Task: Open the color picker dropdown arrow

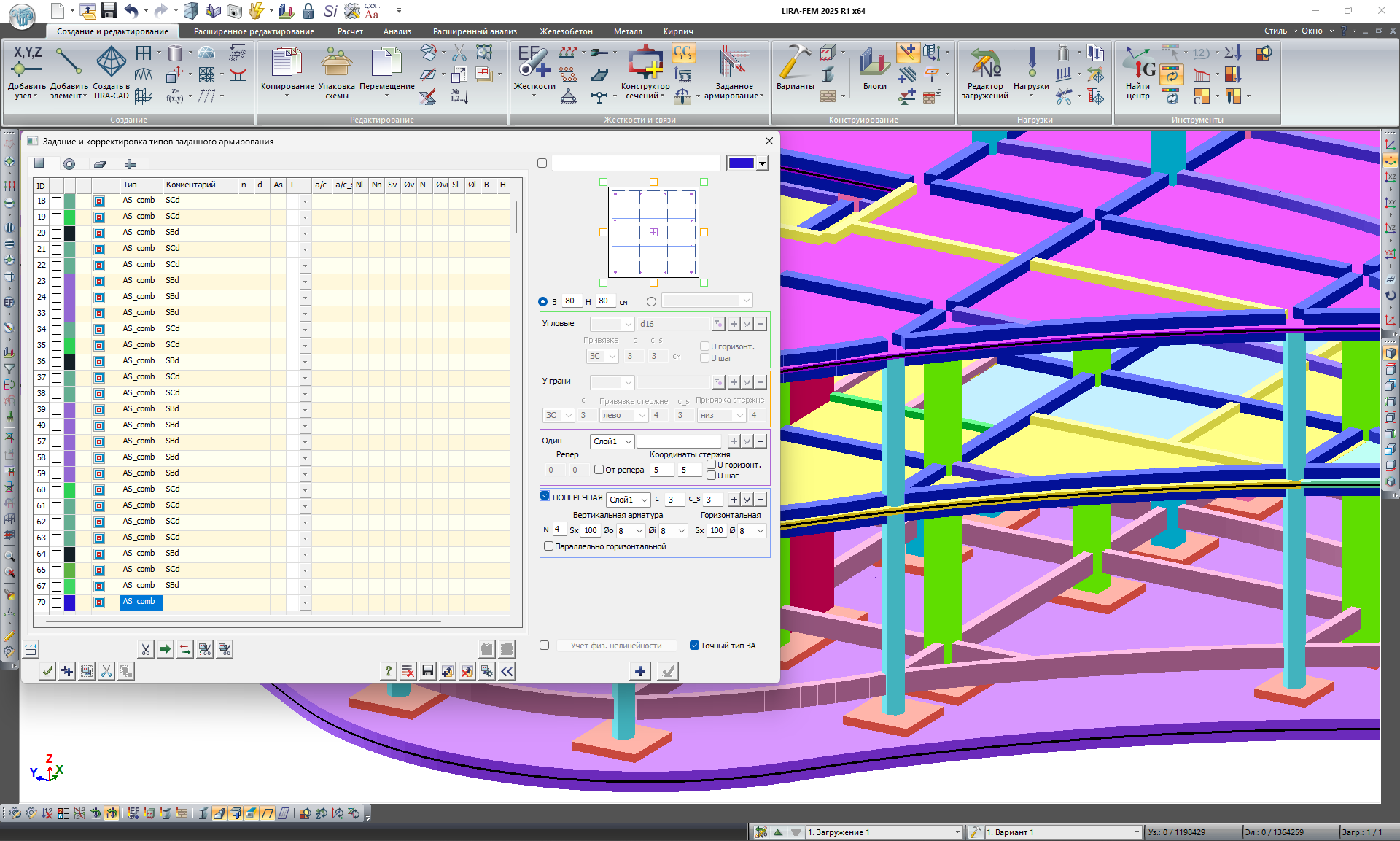Action: (763, 163)
